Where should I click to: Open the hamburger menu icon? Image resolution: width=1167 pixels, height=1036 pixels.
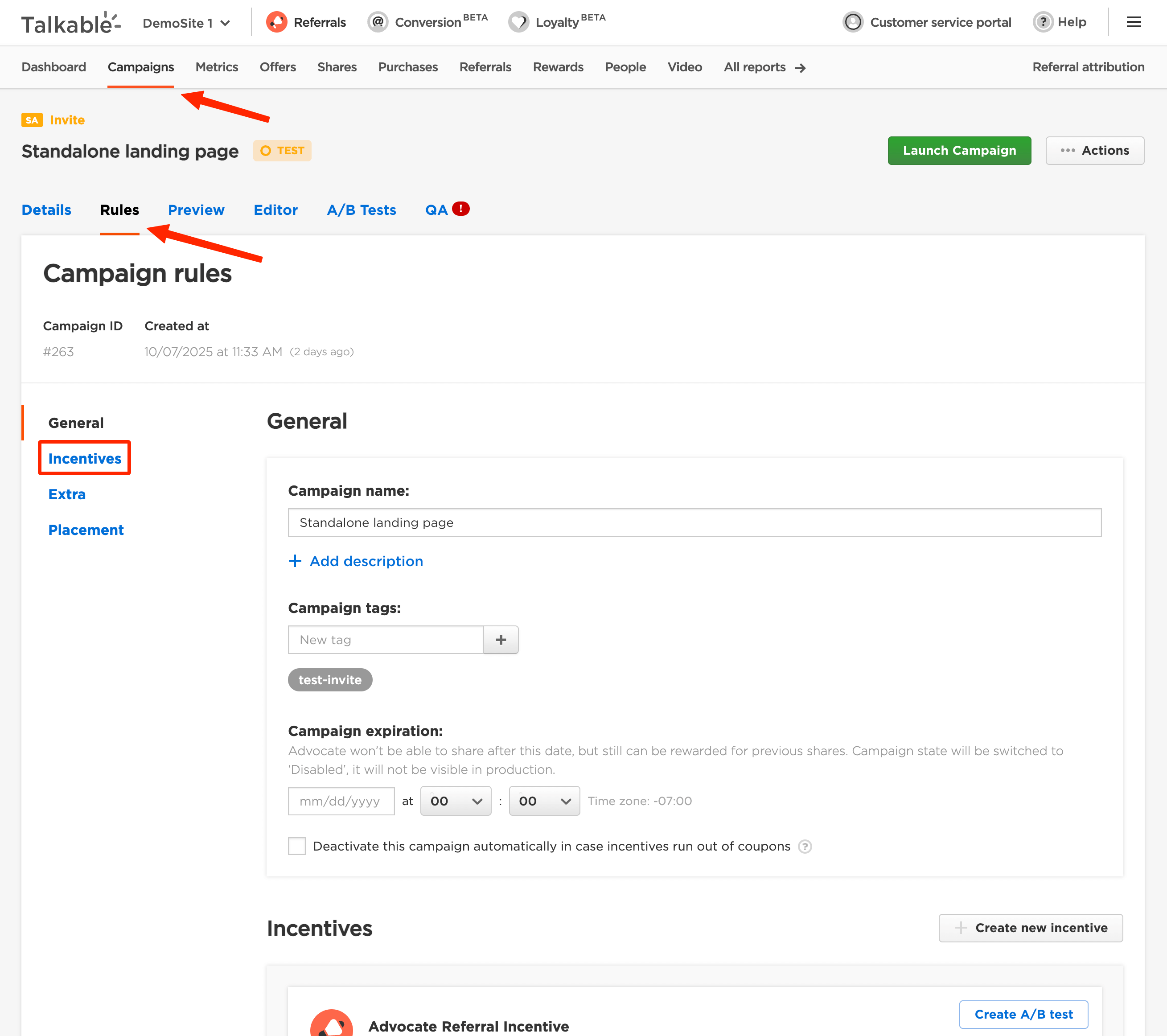(x=1133, y=22)
